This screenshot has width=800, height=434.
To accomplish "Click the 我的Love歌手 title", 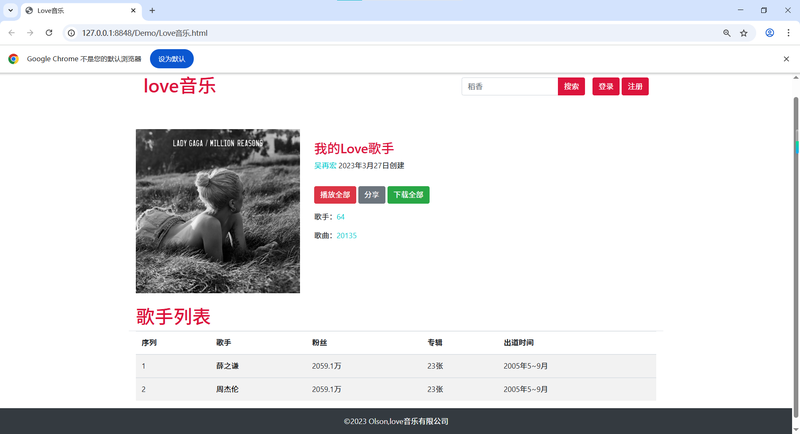I will click(x=354, y=148).
